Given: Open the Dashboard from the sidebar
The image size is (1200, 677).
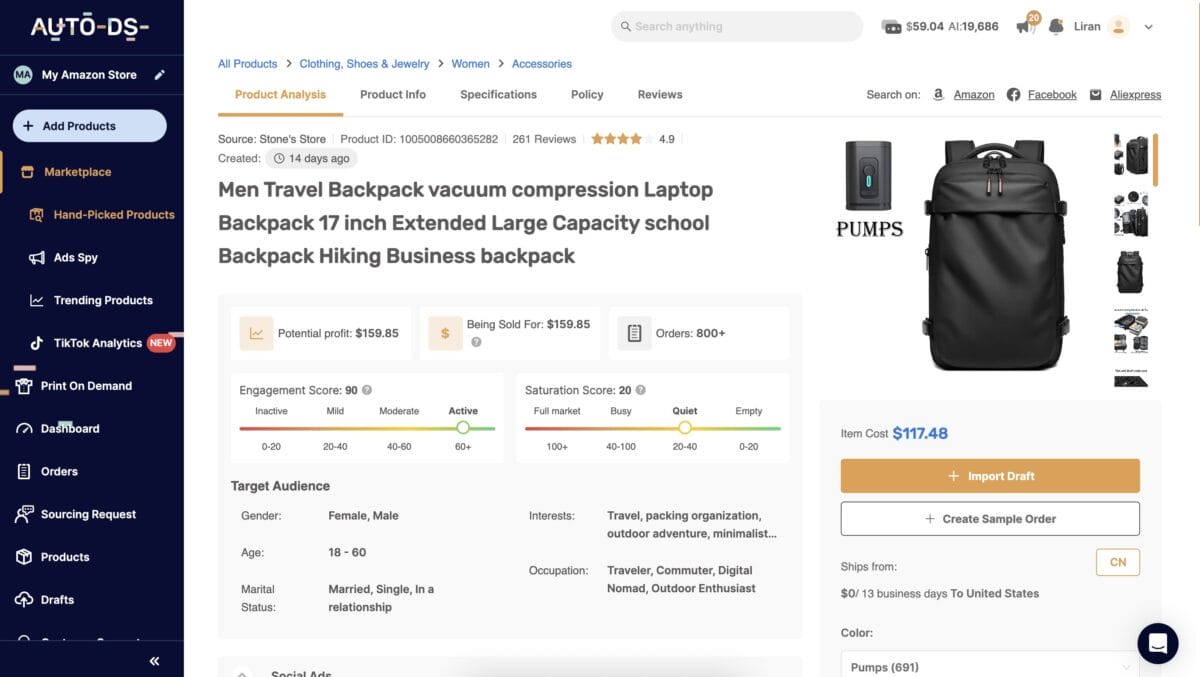Looking at the screenshot, I should pos(69,428).
